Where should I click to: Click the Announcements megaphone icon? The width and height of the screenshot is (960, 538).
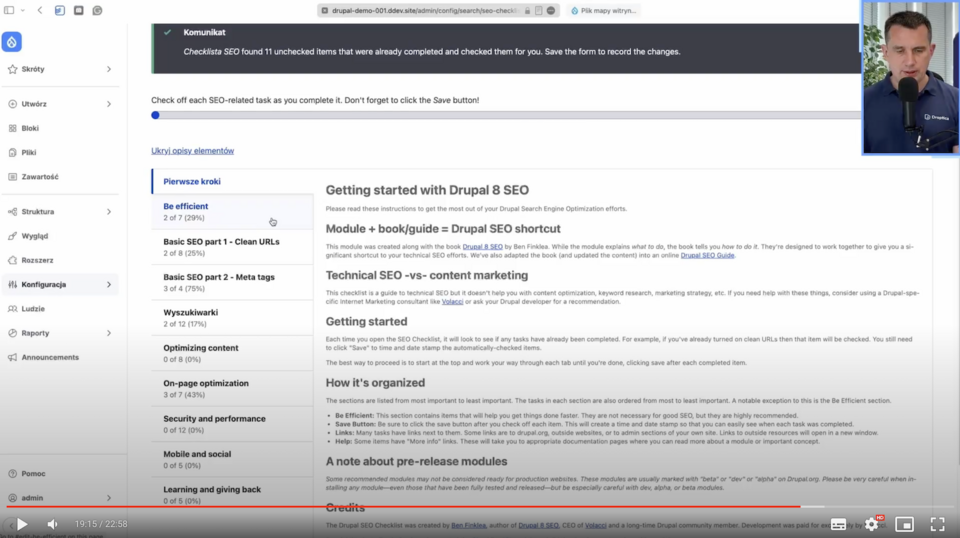[x=12, y=357]
